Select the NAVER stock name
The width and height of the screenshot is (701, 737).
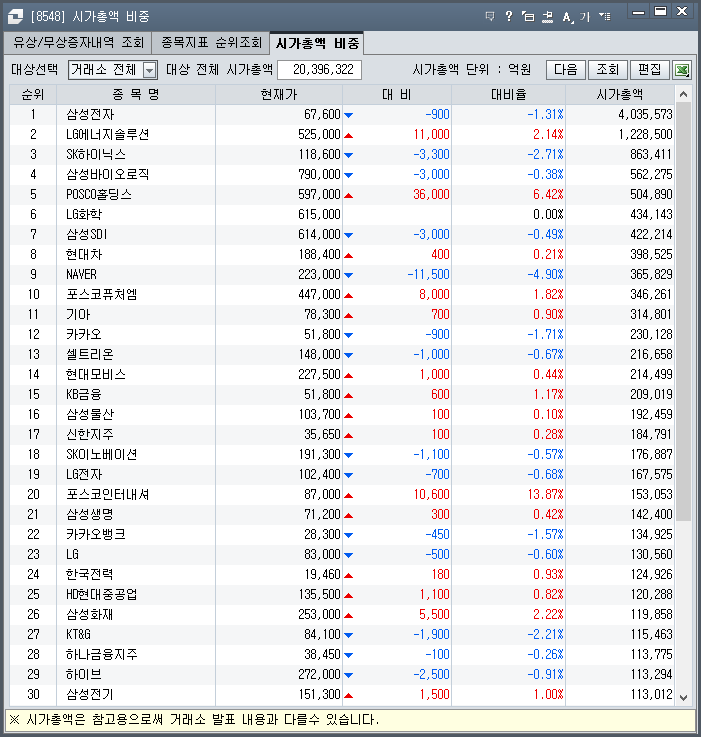point(81,274)
